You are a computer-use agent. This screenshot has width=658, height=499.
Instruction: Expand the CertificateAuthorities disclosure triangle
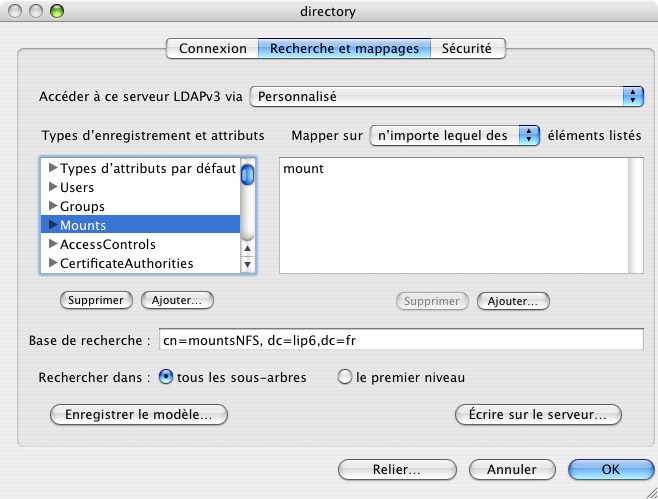[x=53, y=263]
